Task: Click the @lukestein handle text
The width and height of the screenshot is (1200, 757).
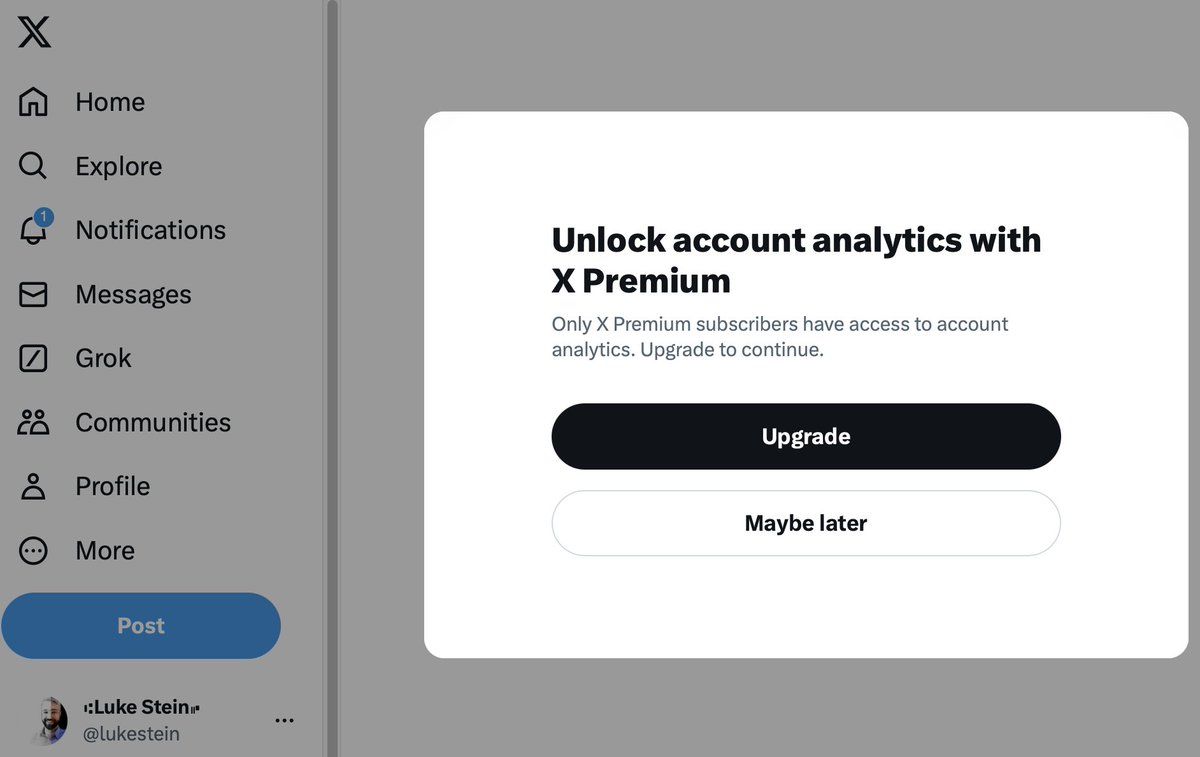Action: 131,734
